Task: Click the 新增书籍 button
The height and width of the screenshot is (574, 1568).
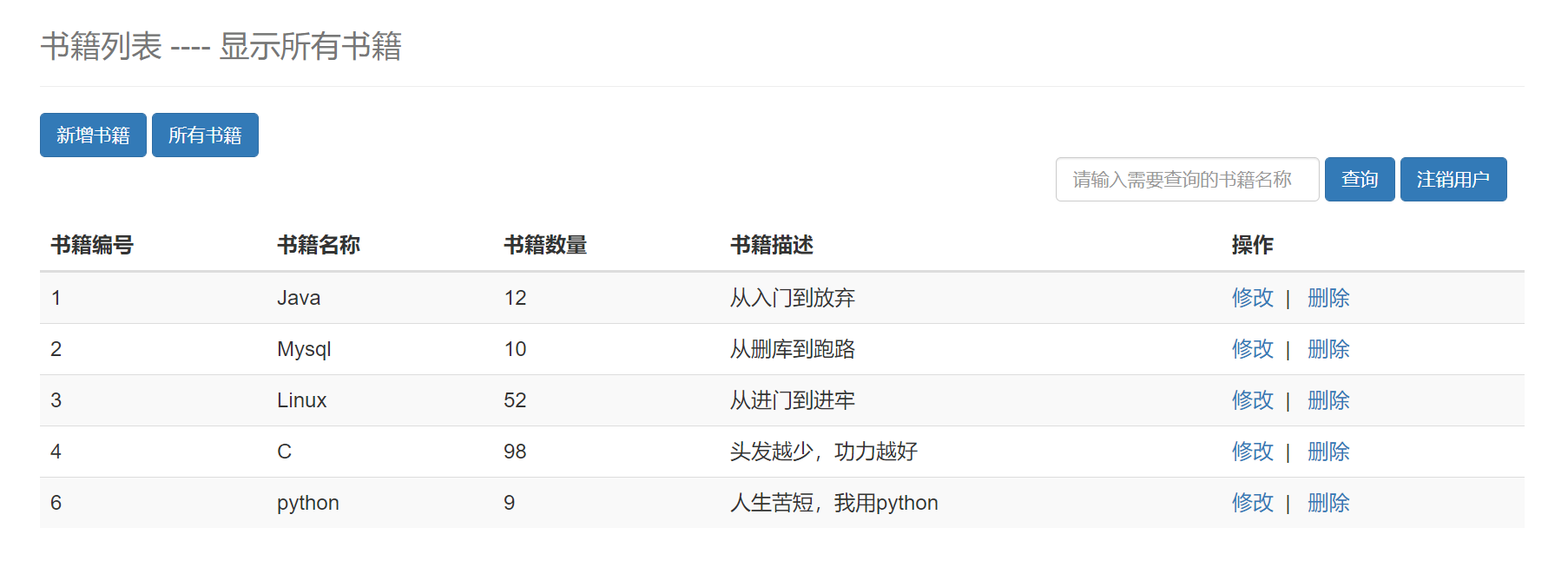Action: click(x=93, y=135)
